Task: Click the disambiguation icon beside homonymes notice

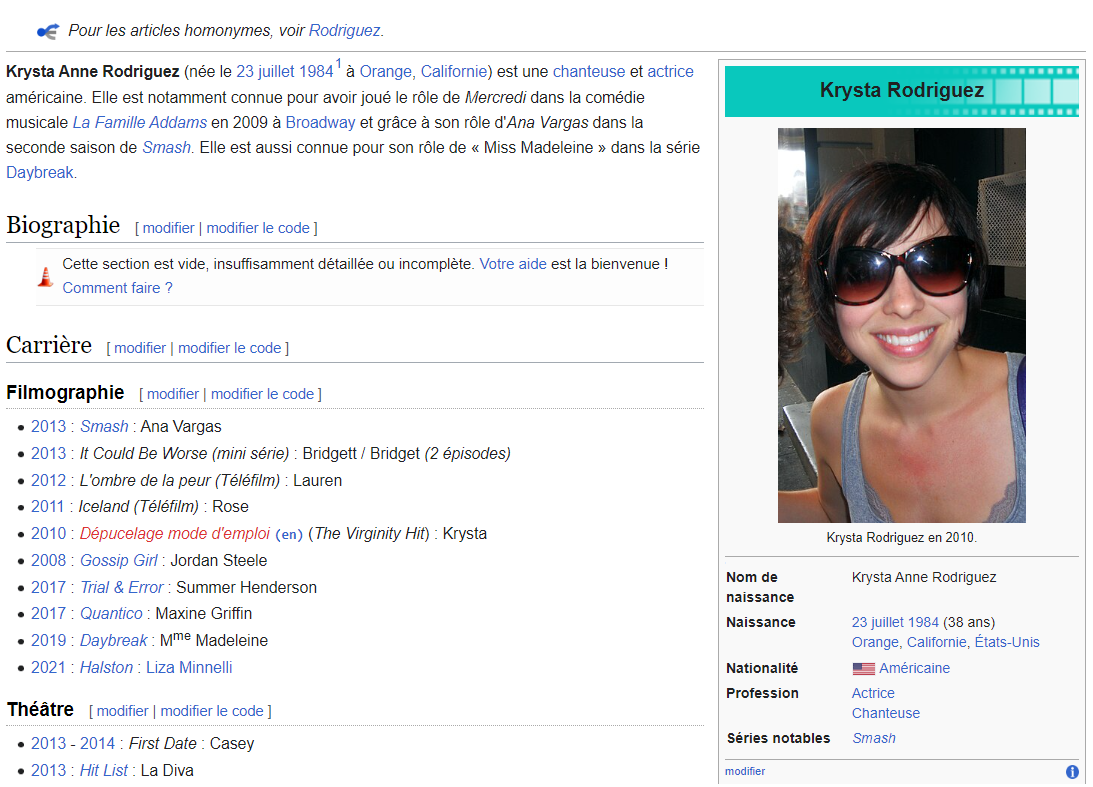Action: (47, 31)
